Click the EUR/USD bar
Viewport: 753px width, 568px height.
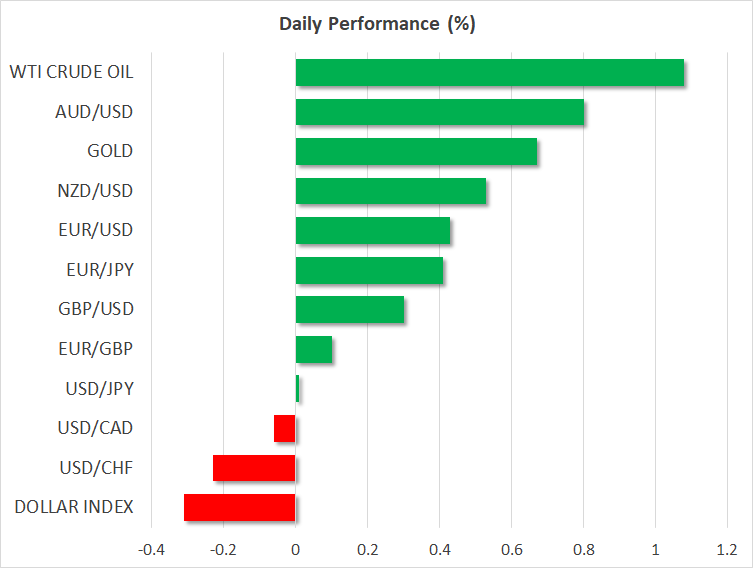click(373, 231)
